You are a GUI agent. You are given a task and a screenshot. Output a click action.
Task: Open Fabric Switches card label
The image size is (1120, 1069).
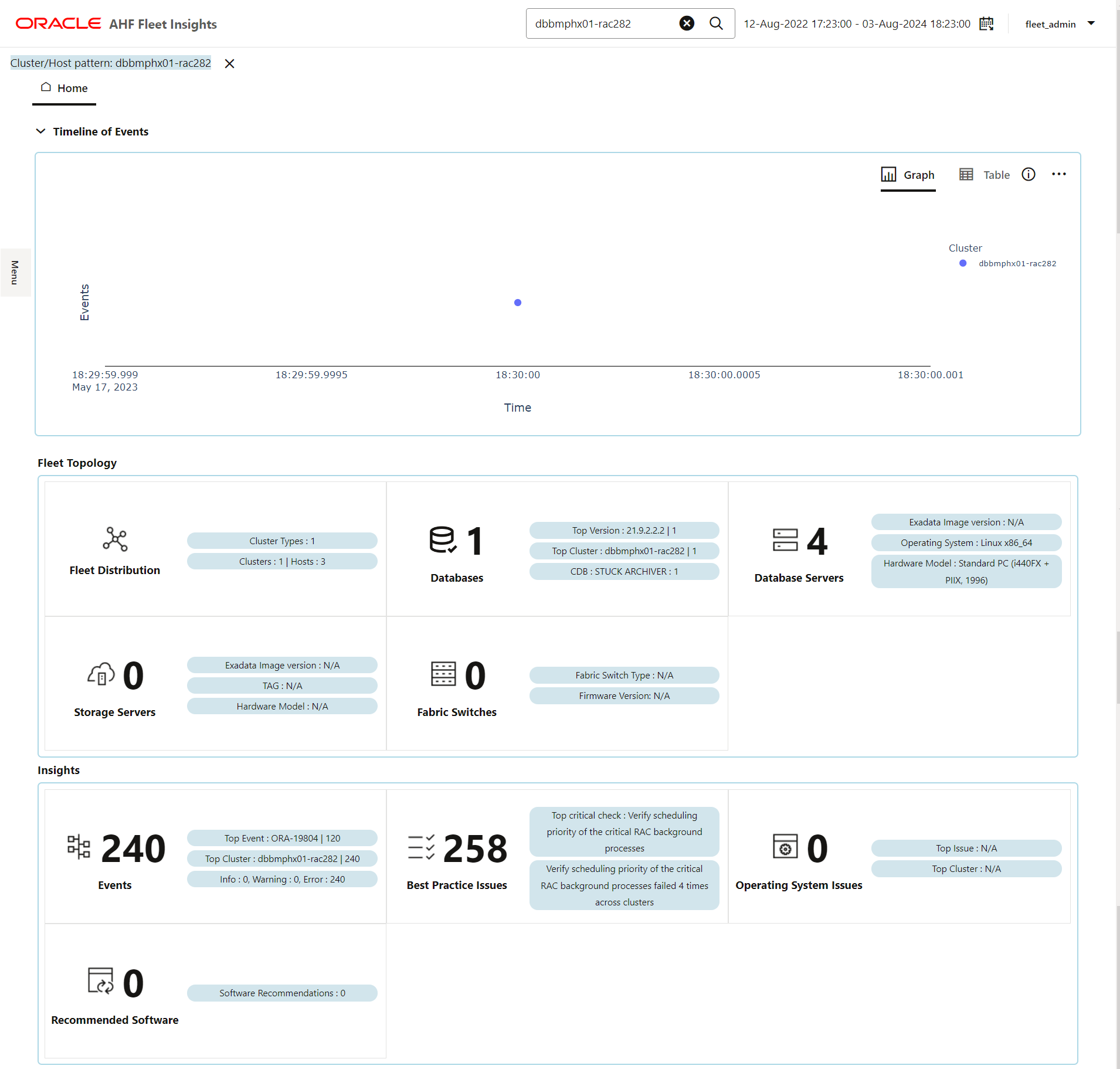click(x=457, y=712)
